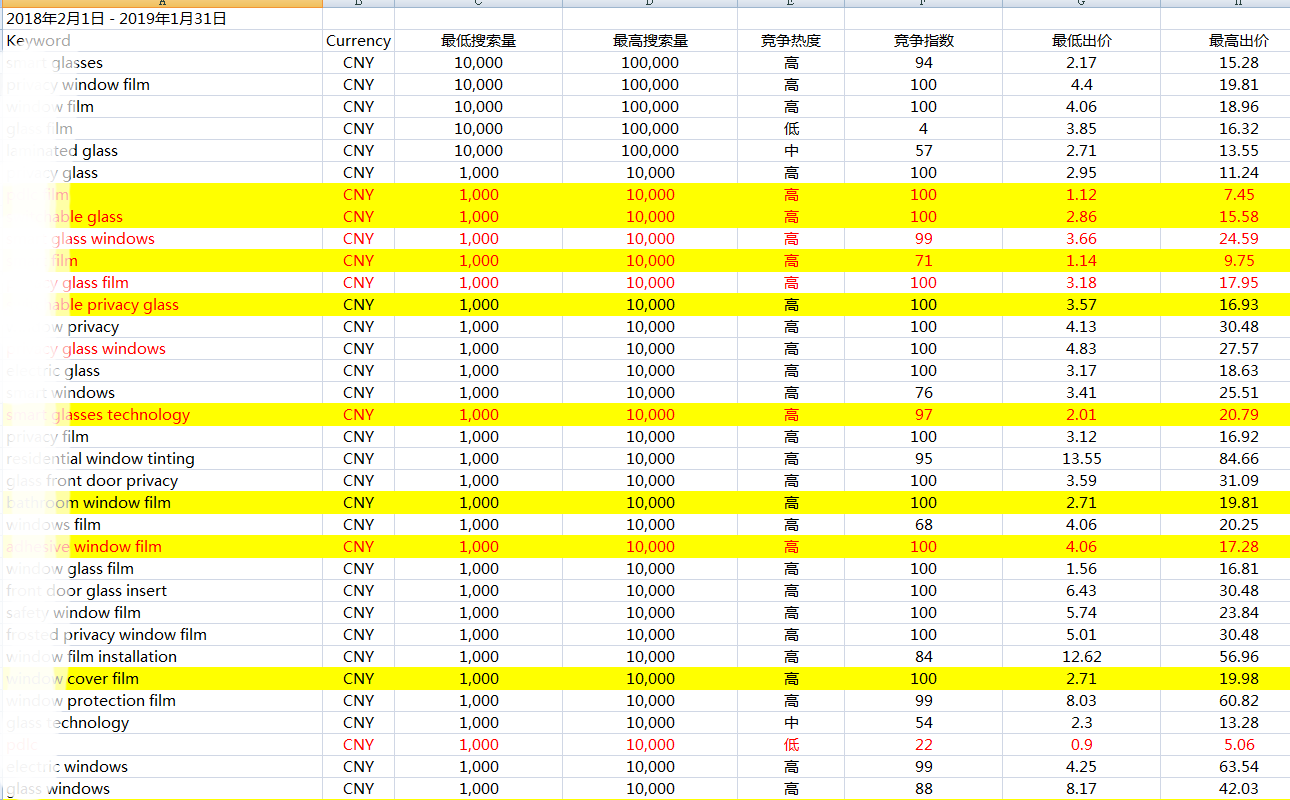Viewport: 1290px width, 800px height.
Task: Select the 竞争指数 header cell
Action: (x=923, y=41)
